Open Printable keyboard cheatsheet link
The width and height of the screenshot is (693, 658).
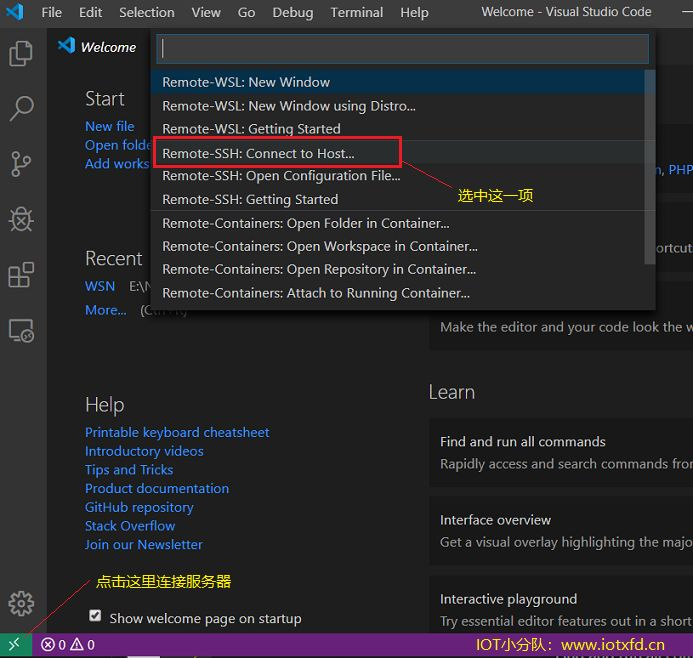click(x=177, y=432)
